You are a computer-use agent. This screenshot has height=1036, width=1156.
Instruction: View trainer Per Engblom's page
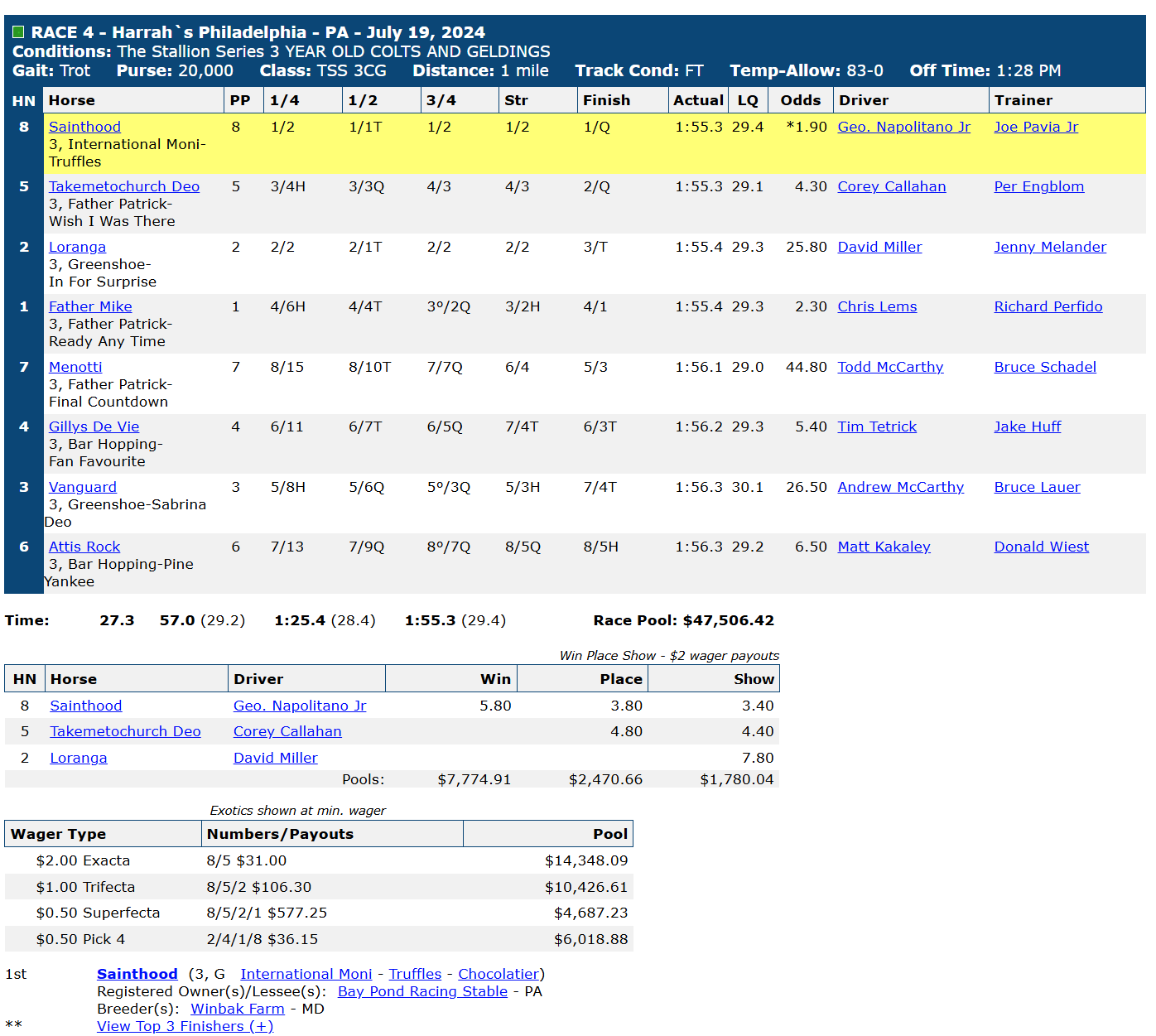tap(1038, 186)
